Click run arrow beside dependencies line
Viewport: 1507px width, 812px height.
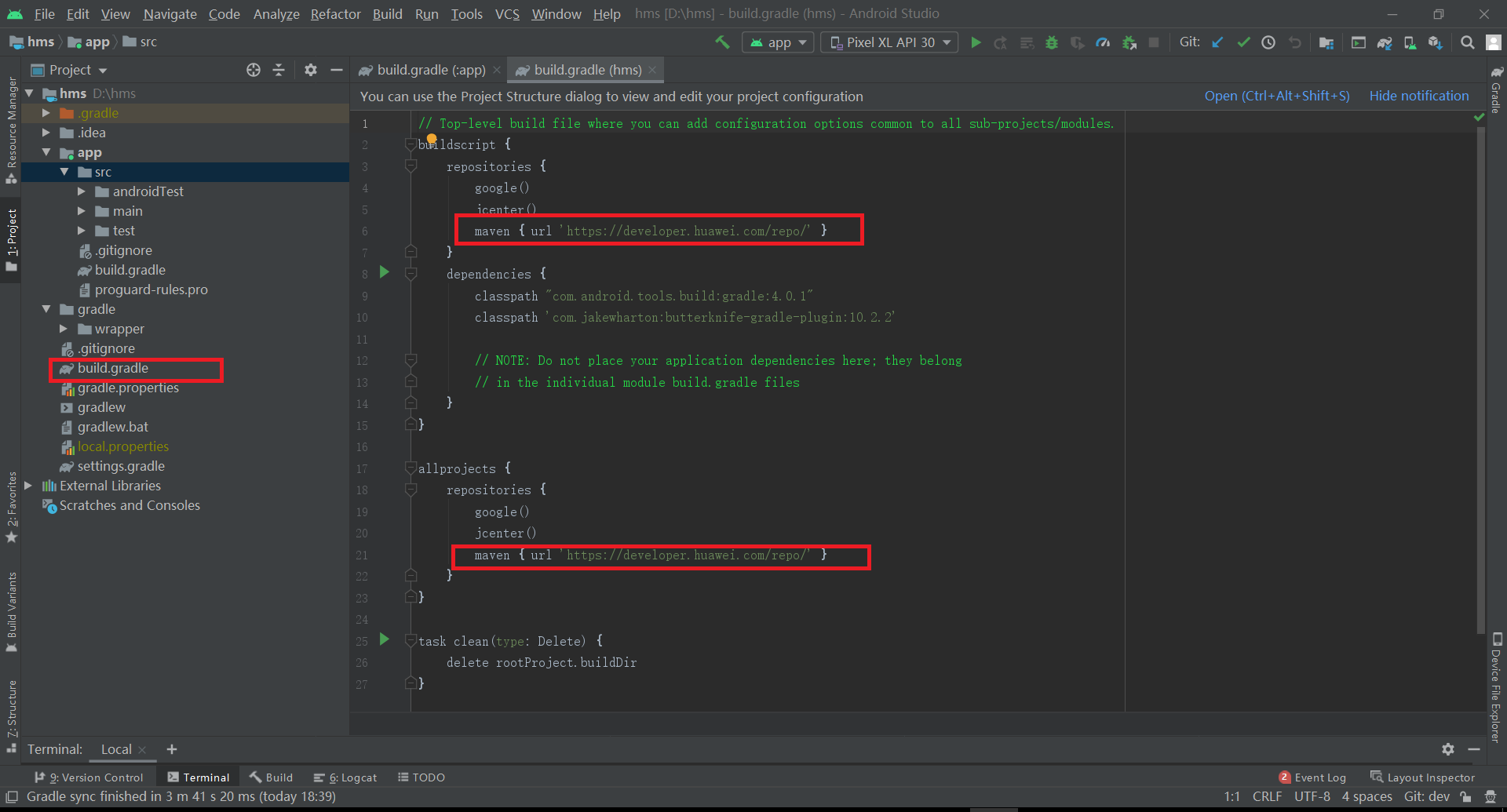coord(385,272)
